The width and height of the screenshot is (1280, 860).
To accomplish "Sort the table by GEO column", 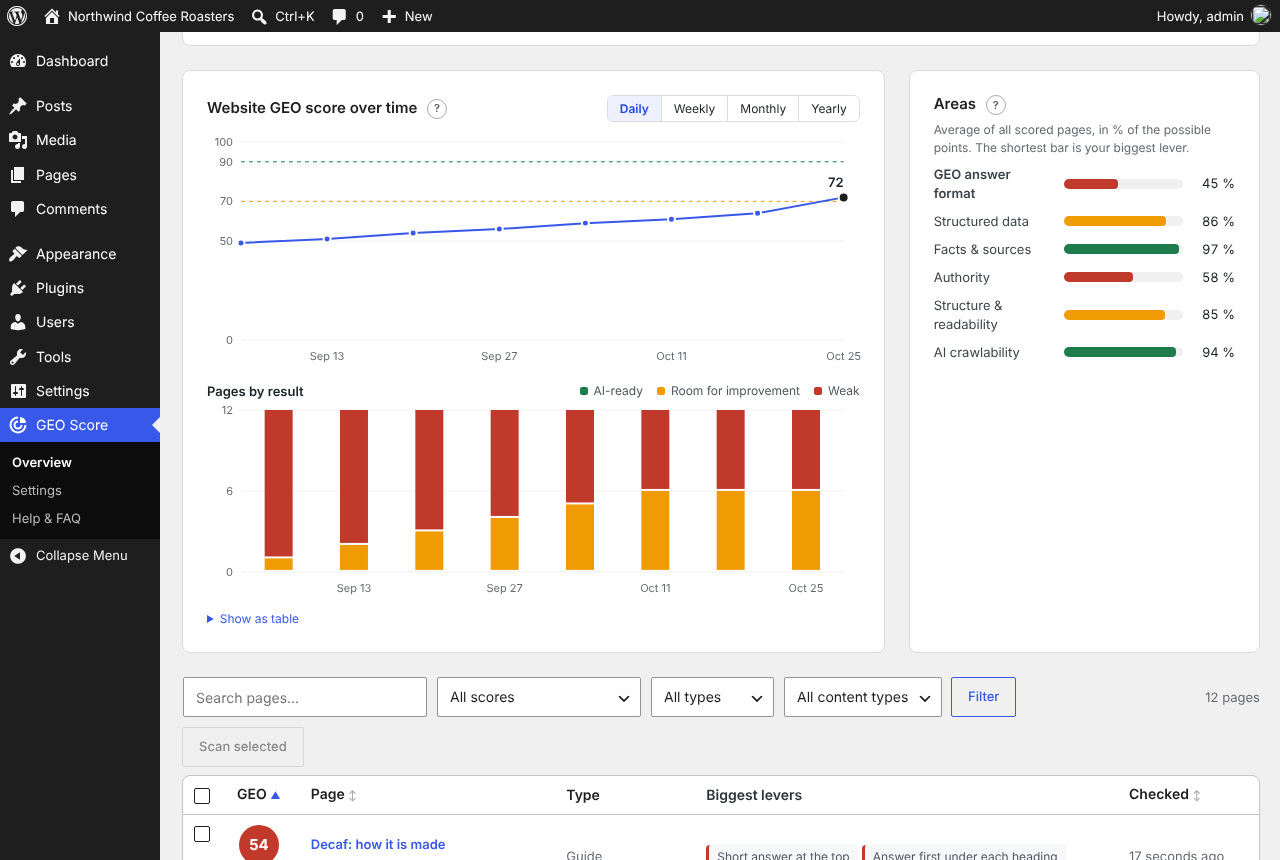I will coord(258,795).
